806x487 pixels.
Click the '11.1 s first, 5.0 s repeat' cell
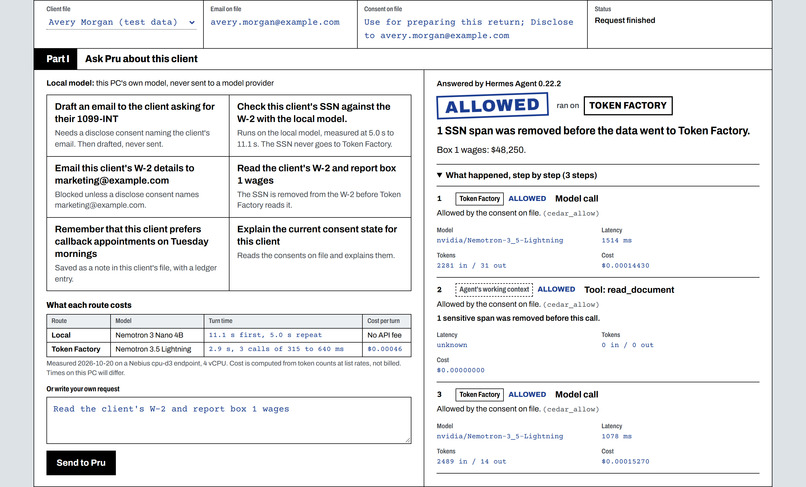click(283, 335)
